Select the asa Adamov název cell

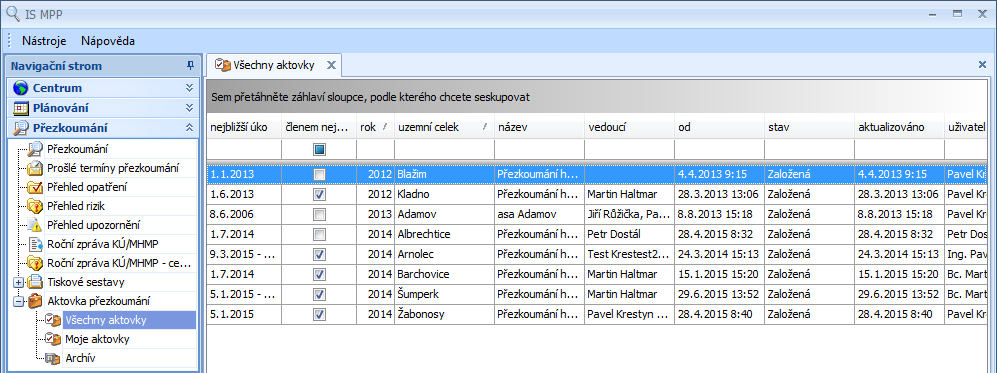[x=539, y=214]
